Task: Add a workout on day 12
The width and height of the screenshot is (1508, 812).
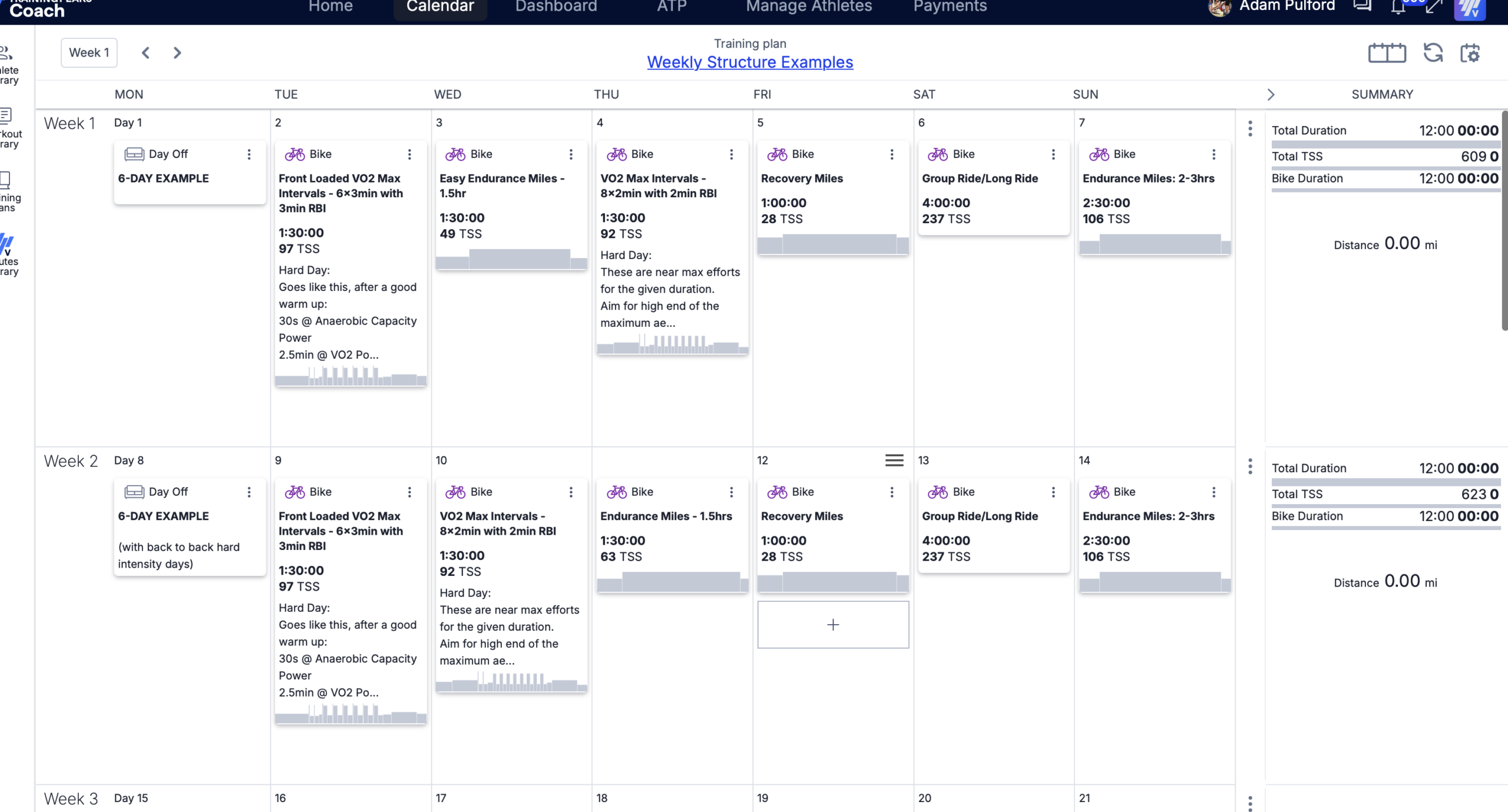Action: coord(833,625)
